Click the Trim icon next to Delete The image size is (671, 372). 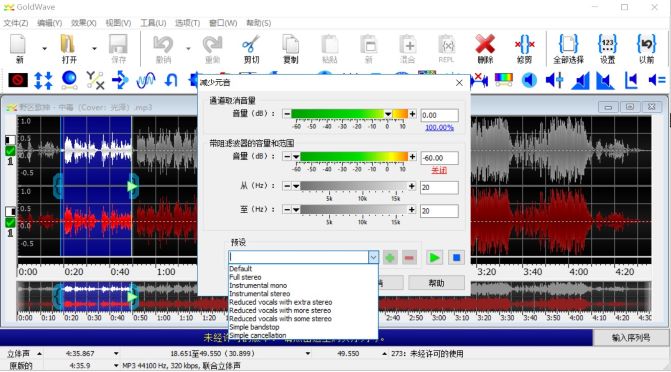pyautogui.click(x=524, y=49)
